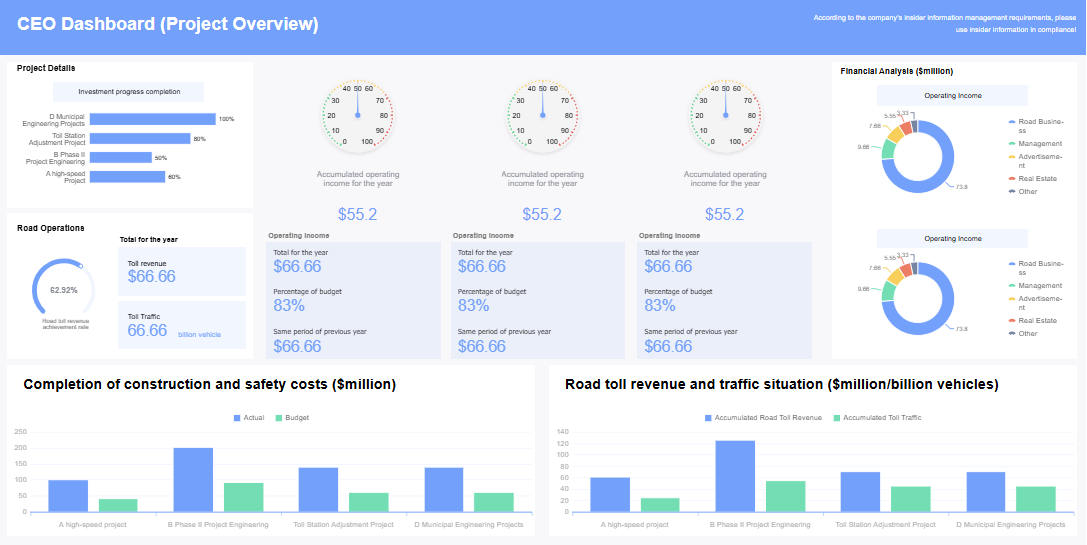Toggle the Accumulated Road Toll Revenue legend

point(763,418)
